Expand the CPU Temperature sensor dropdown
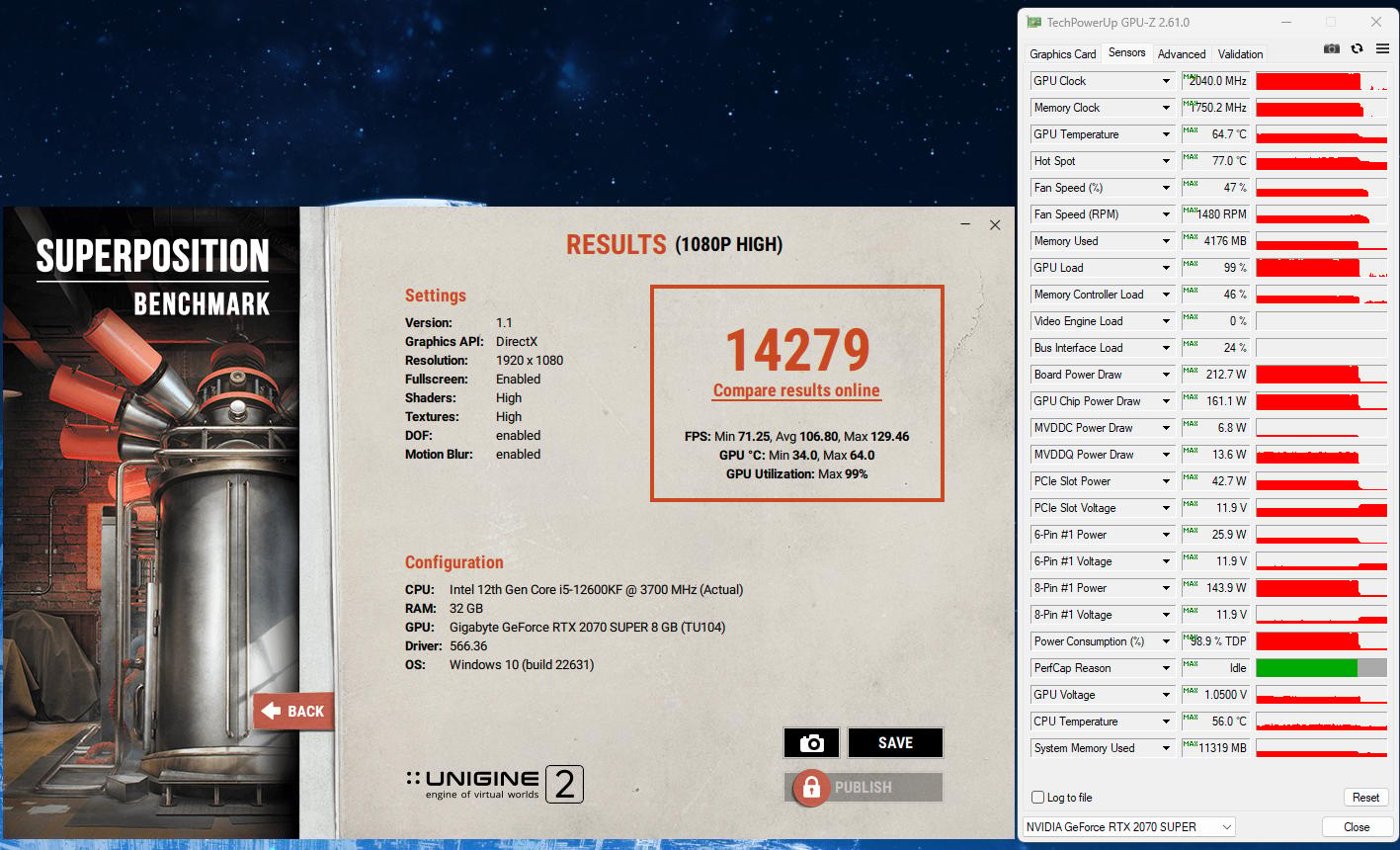Screen dimensions: 1400x850 [1166, 722]
